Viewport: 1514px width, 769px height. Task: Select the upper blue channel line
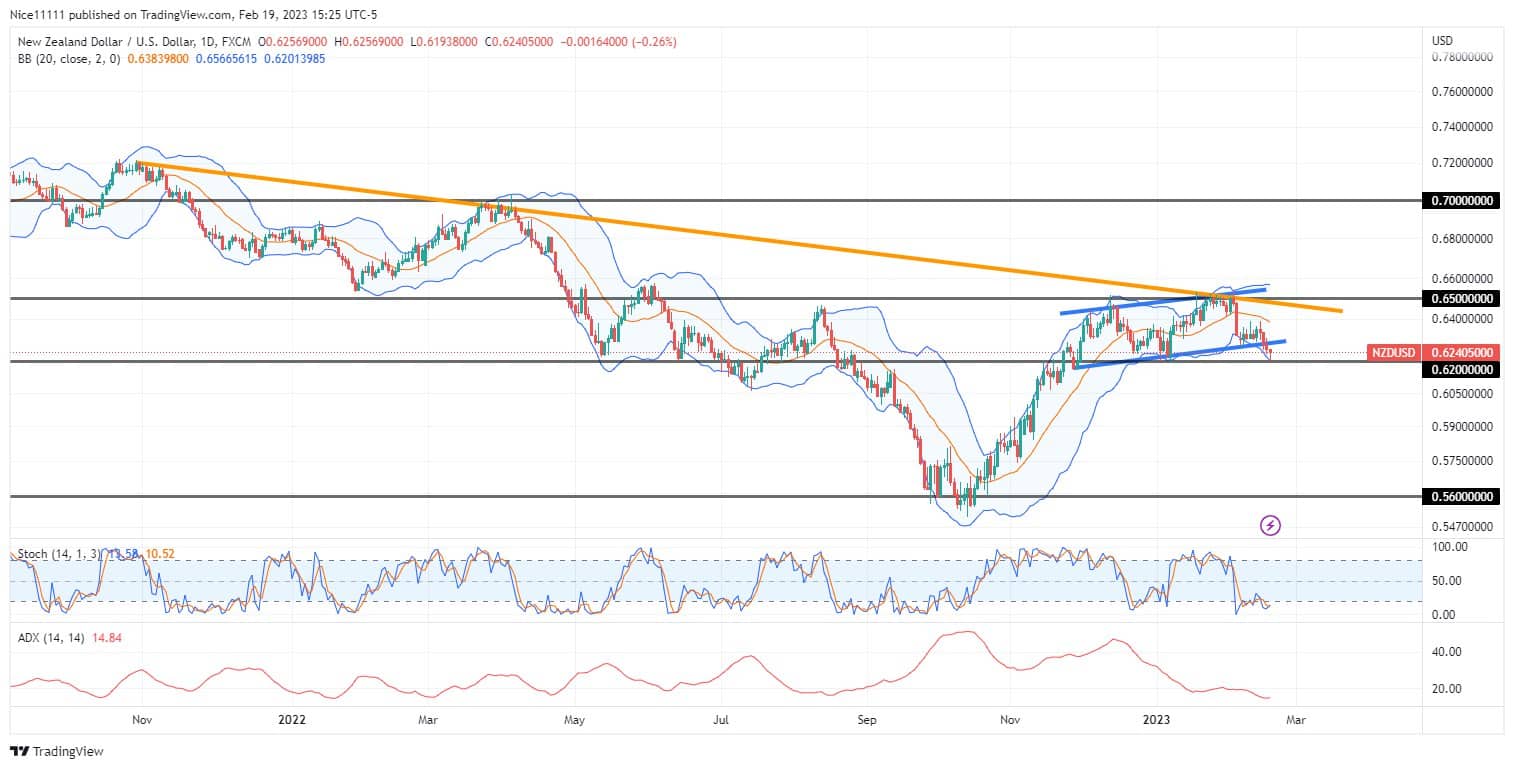click(x=1163, y=301)
